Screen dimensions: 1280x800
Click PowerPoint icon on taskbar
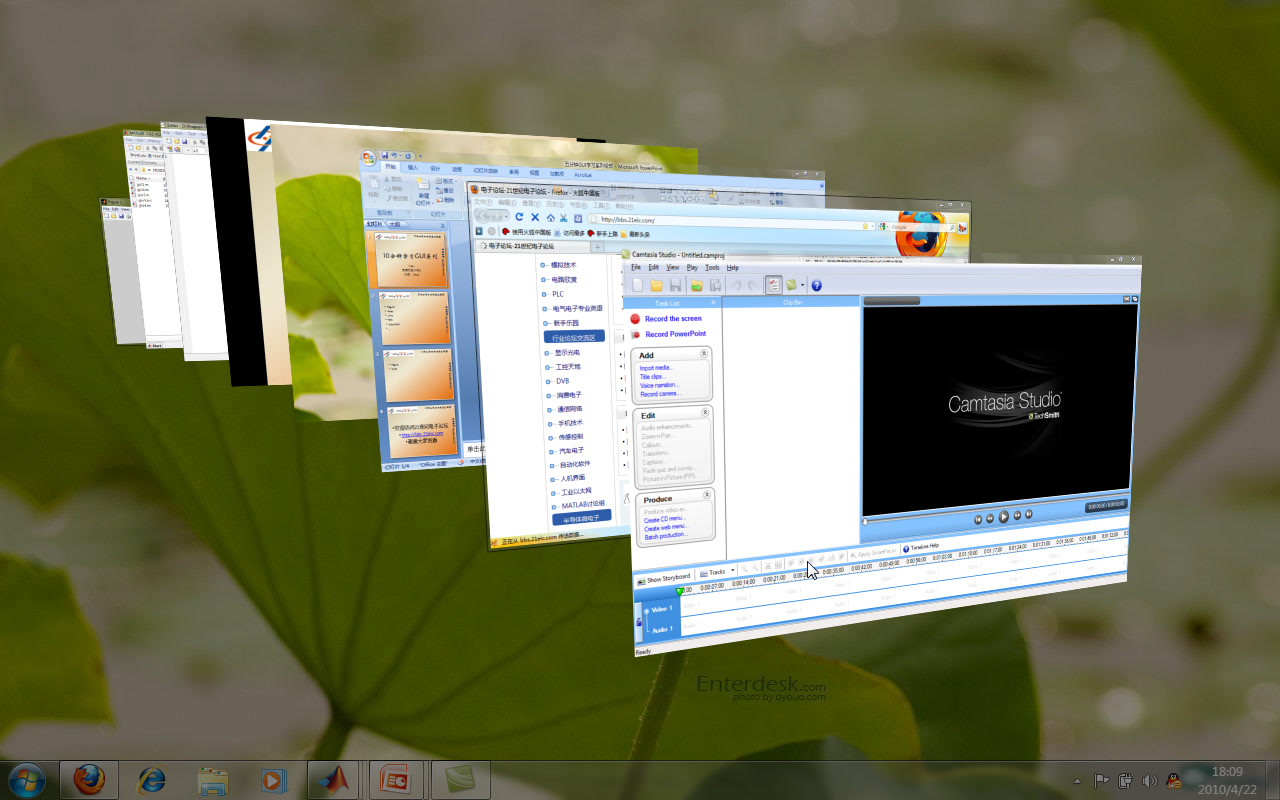point(396,779)
